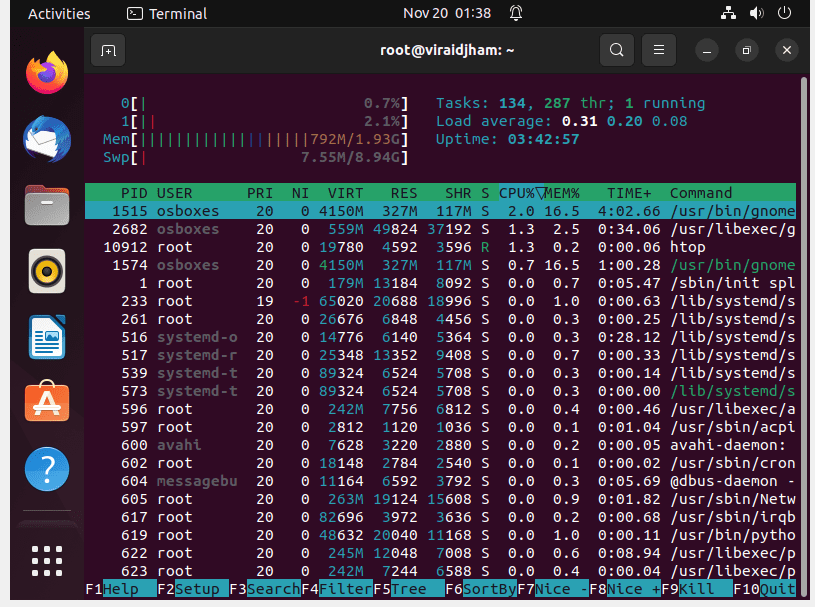Launch LibreOffice Writer from the dock
This screenshot has height=607, width=815.
click(47, 337)
